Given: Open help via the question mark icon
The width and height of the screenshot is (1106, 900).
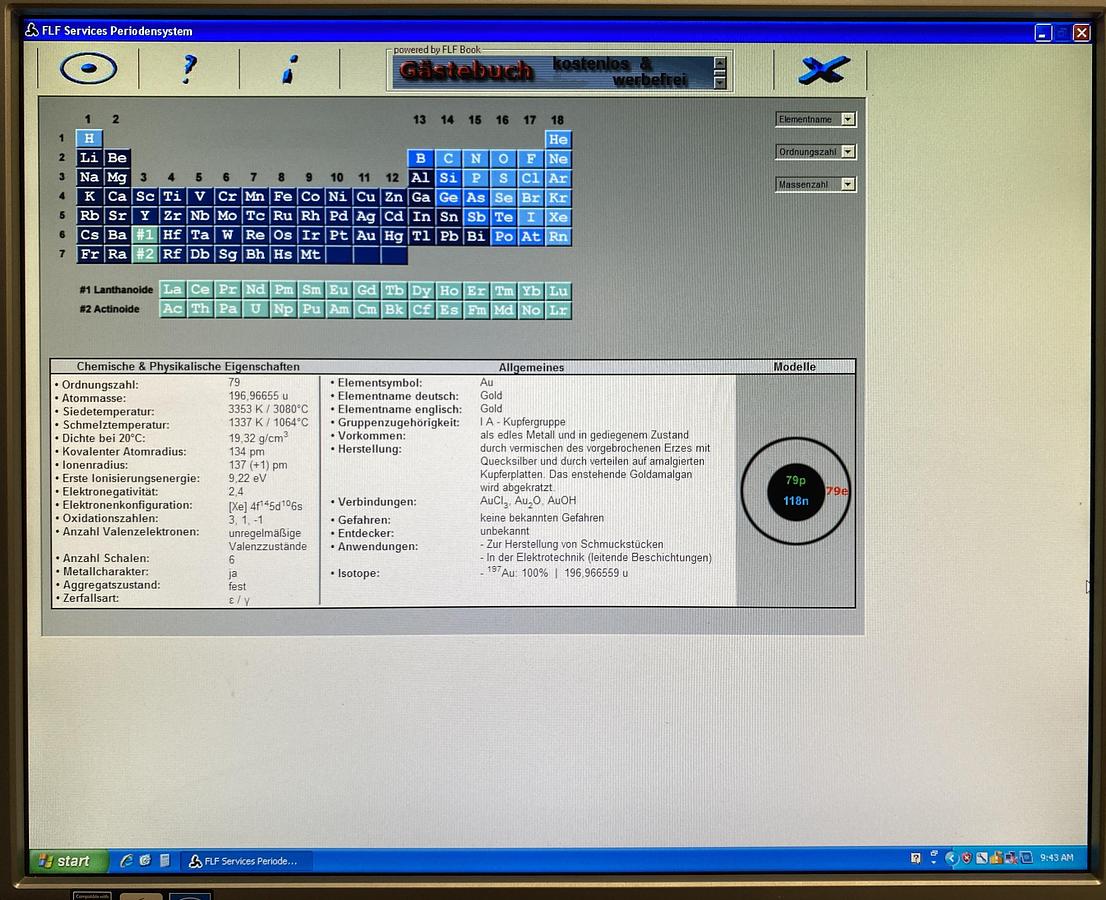Looking at the screenshot, I should coord(188,69).
